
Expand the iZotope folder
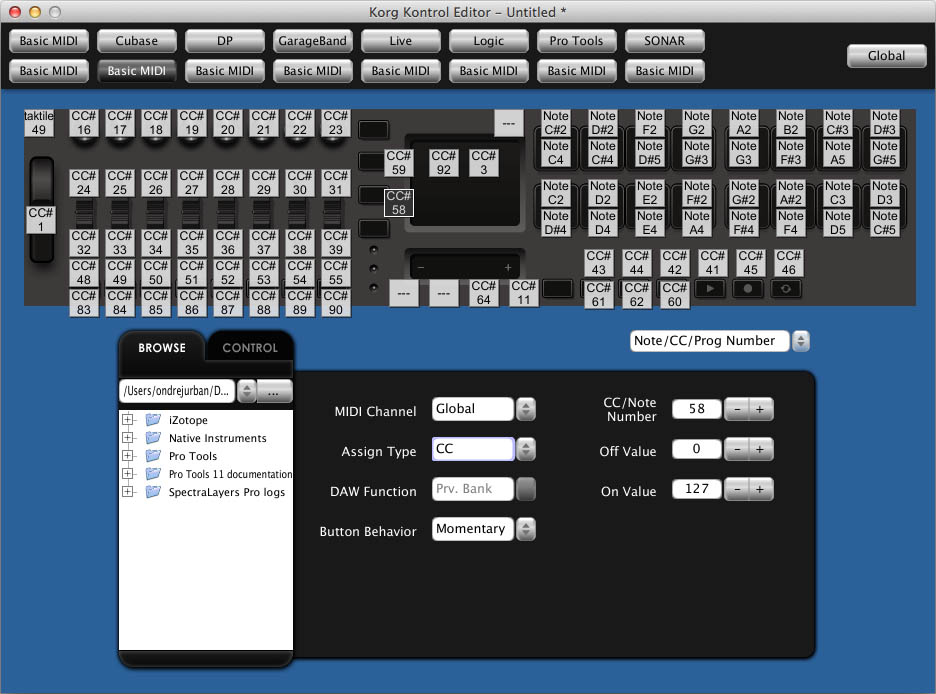[x=127, y=420]
